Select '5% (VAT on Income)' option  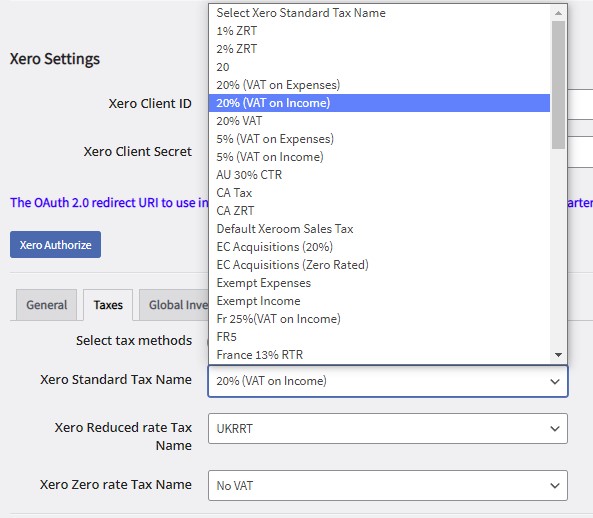coord(379,157)
